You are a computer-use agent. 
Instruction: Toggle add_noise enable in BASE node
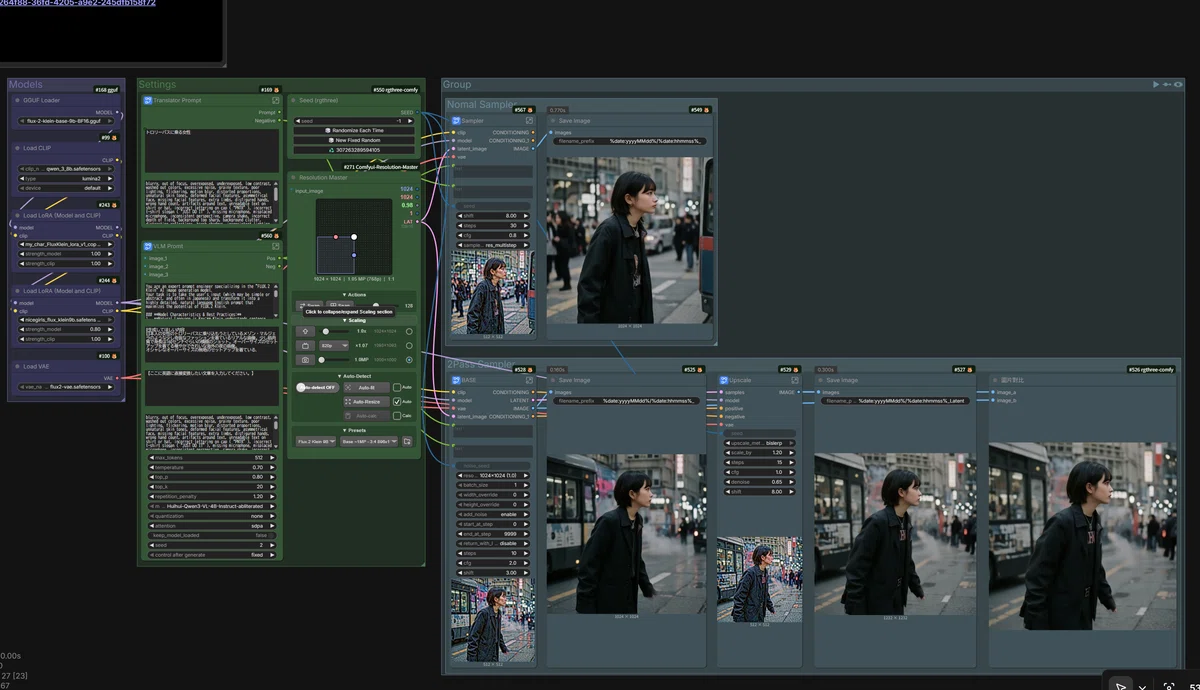(x=491, y=514)
